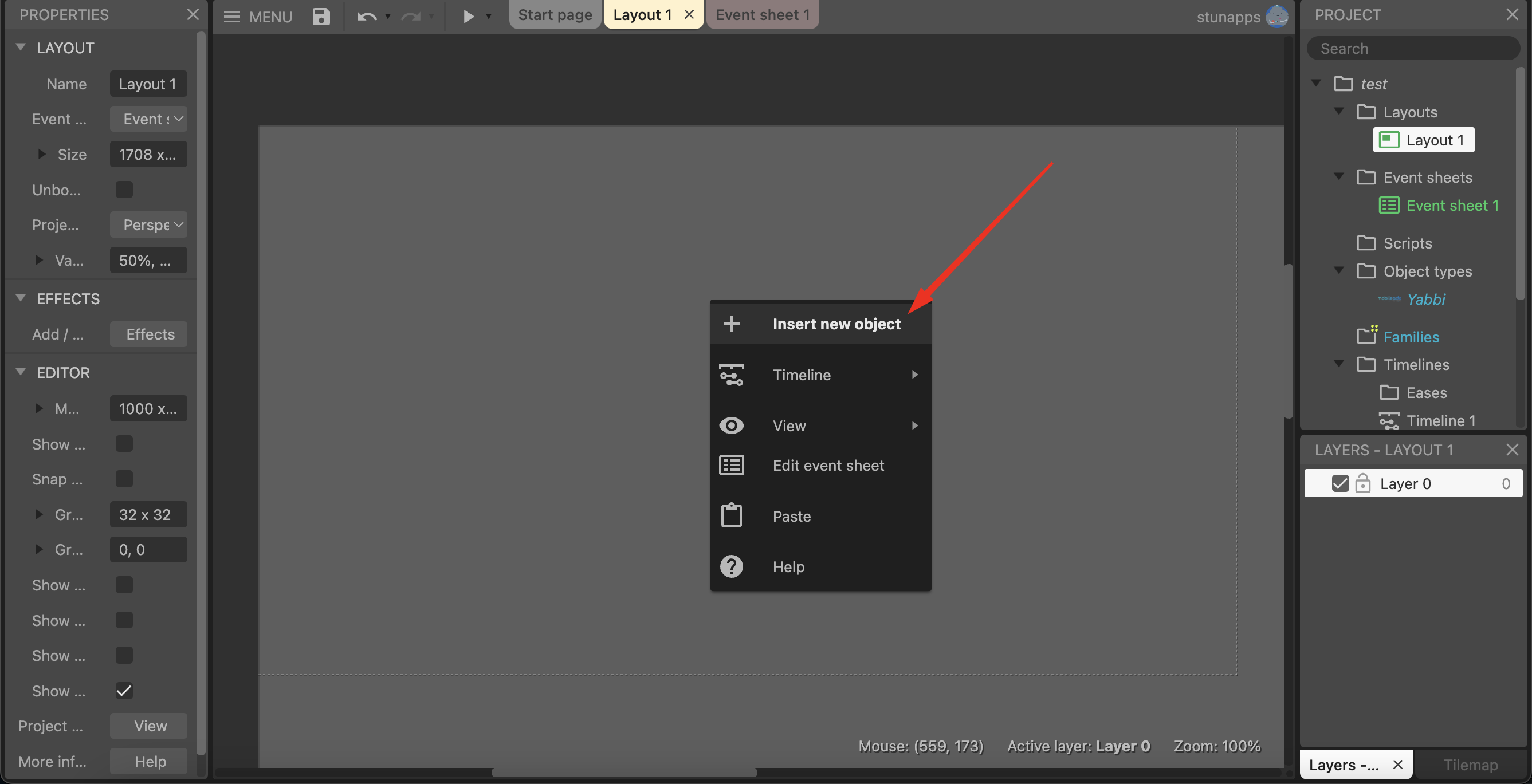Open the Projection dropdown
The height and width of the screenshot is (784, 1532).
[149, 224]
